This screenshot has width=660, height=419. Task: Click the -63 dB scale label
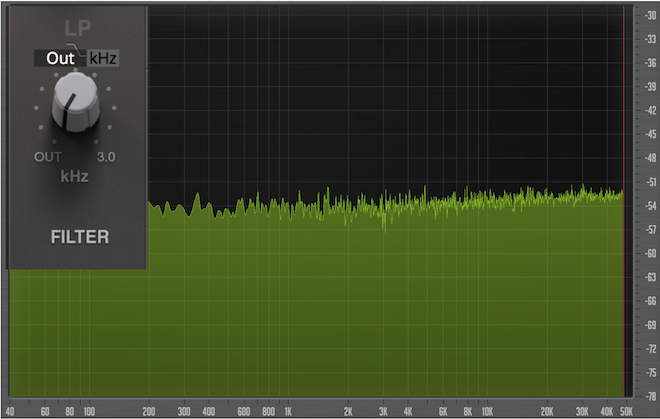(650, 278)
